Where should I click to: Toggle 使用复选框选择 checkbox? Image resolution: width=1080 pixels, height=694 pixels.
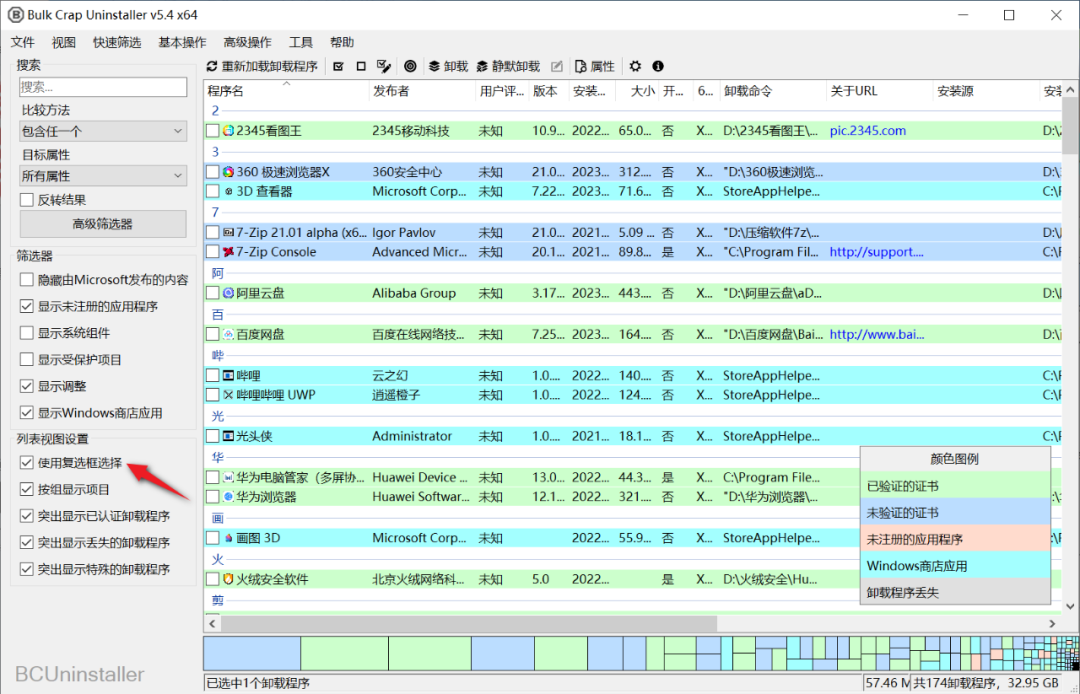coord(27,463)
